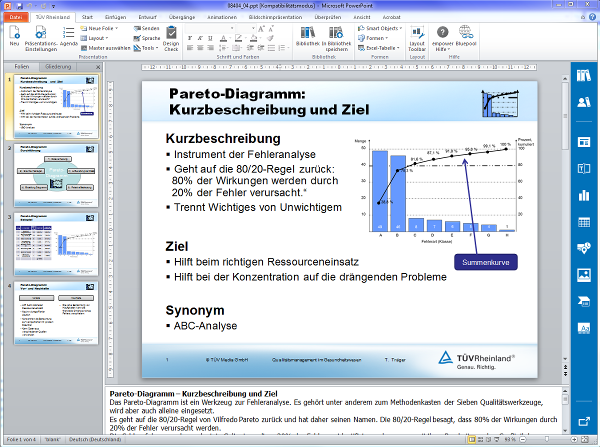Expand the Excel-Tabelle dropdown
600x447 pixels.
click(x=383, y=47)
